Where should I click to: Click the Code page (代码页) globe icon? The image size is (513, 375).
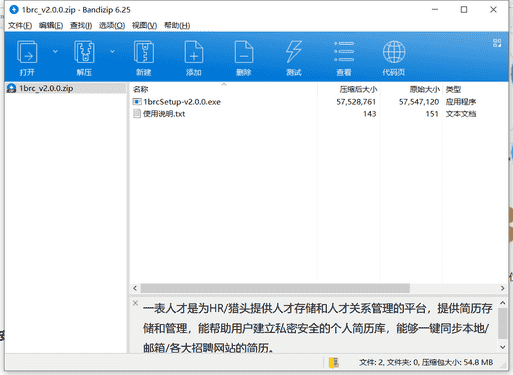394,52
